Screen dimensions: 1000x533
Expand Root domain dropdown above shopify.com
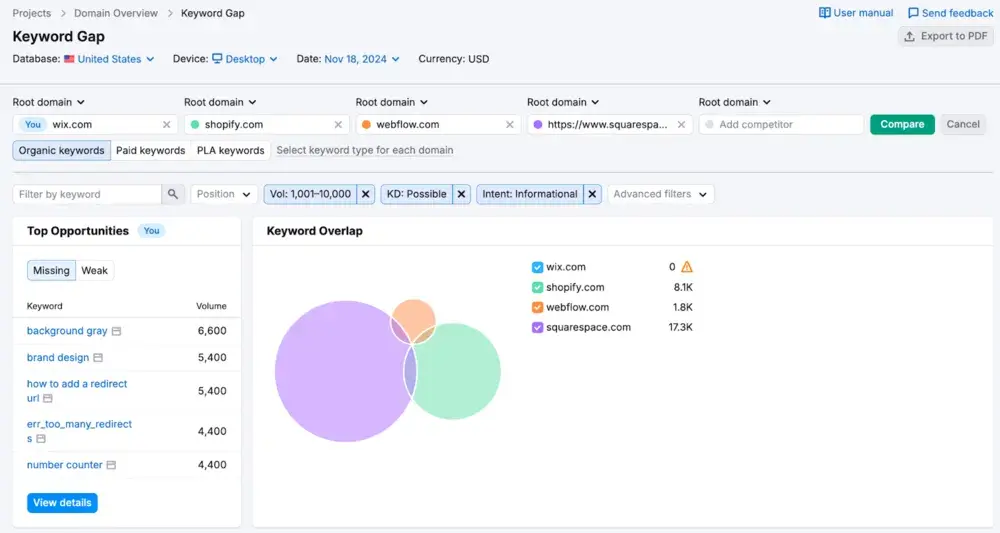[x=220, y=102]
